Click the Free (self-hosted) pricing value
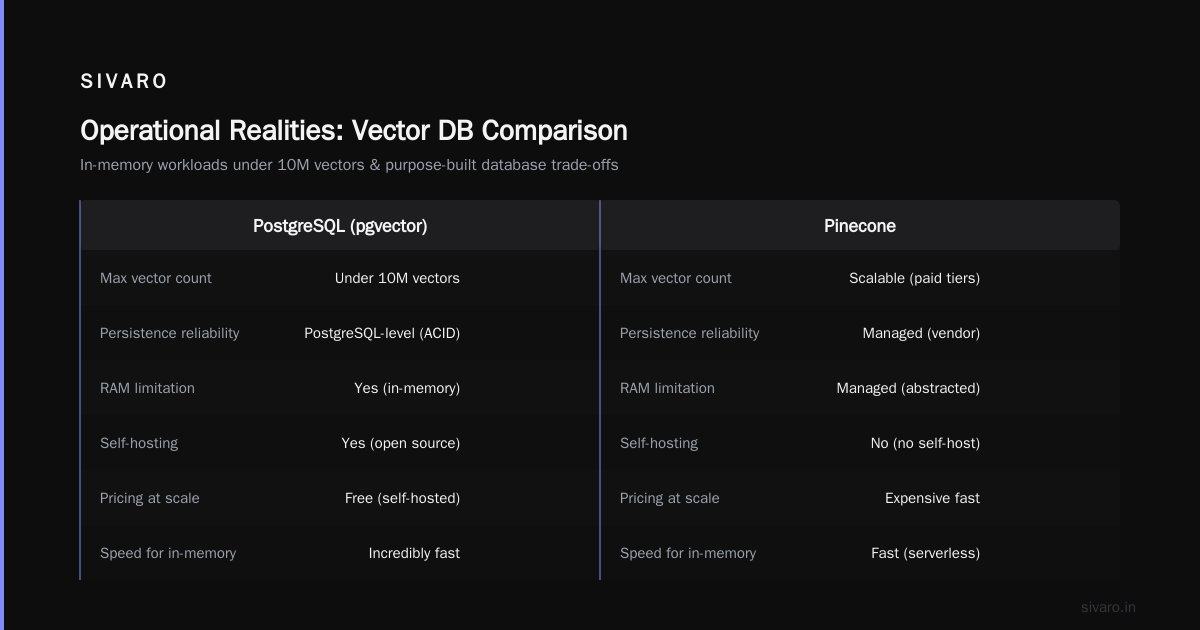The image size is (1200, 630). (x=402, y=498)
